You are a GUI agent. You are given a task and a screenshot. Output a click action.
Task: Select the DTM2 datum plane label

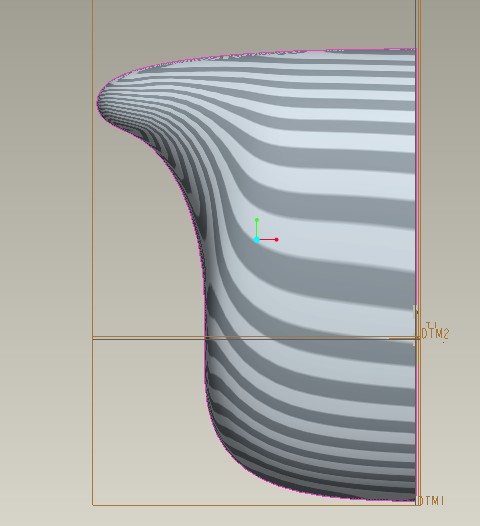click(x=435, y=334)
